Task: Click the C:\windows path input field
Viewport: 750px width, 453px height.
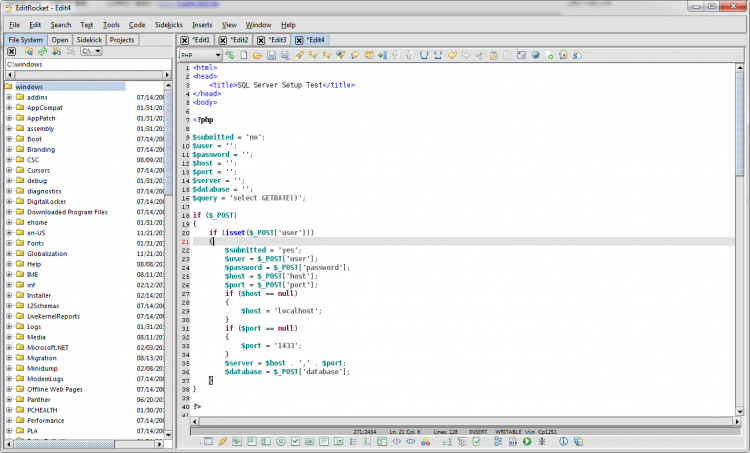Action: coord(85,65)
